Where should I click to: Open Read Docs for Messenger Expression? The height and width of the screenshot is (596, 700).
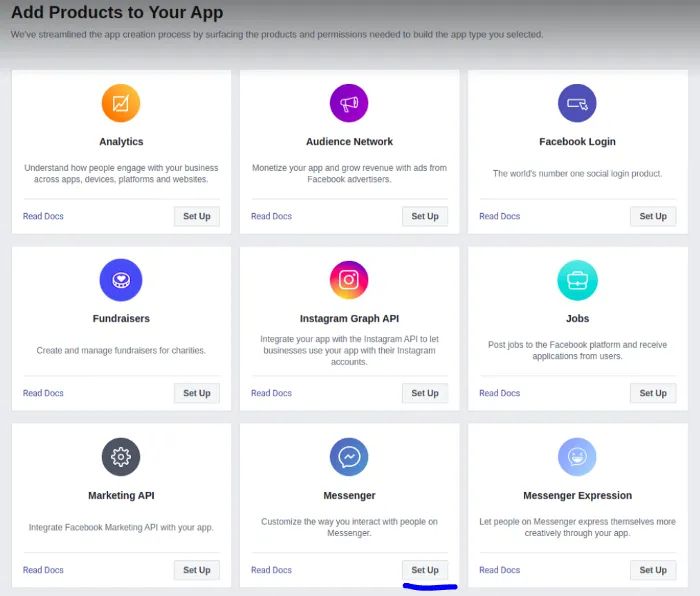click(500, 570)
